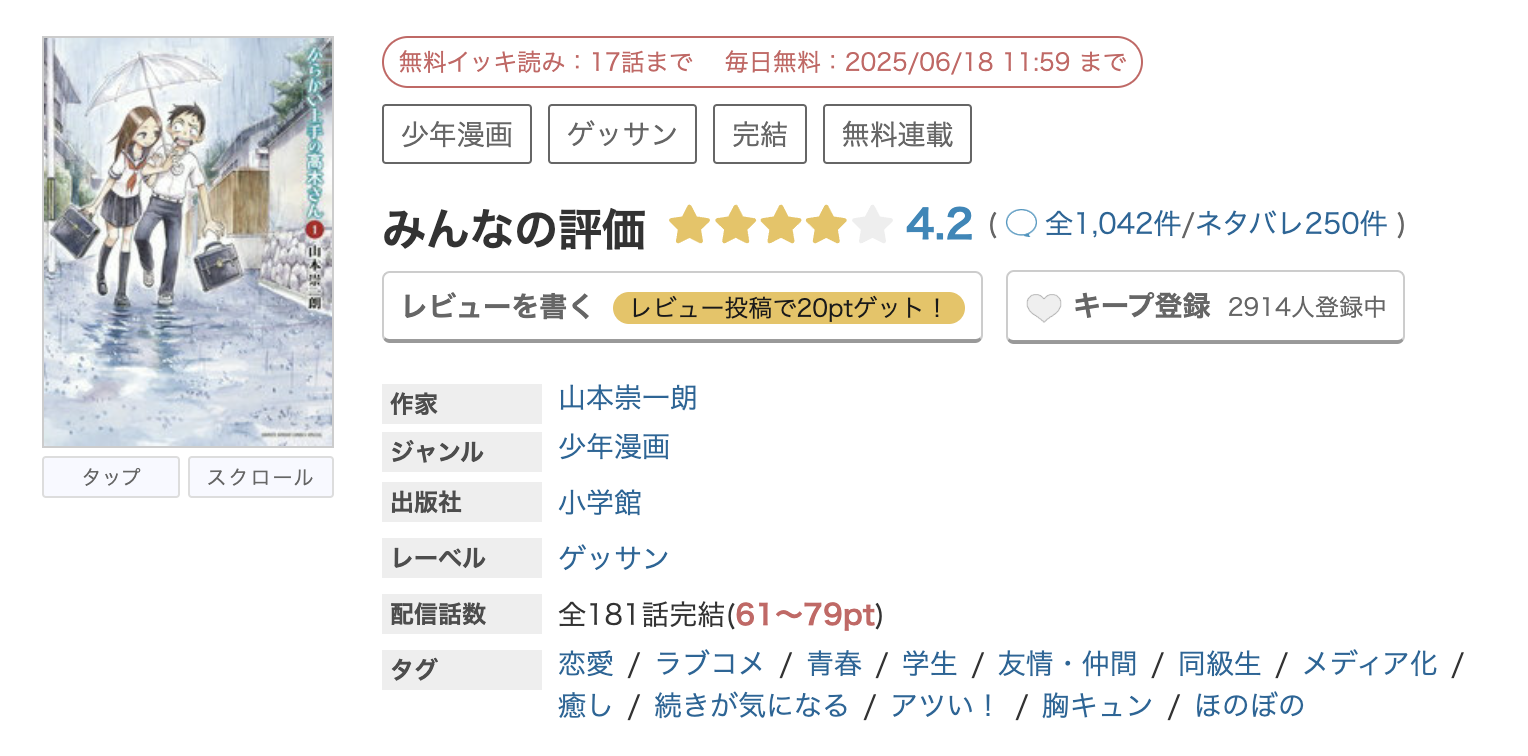Click the レビューを書く button

(x=500, y=307)
